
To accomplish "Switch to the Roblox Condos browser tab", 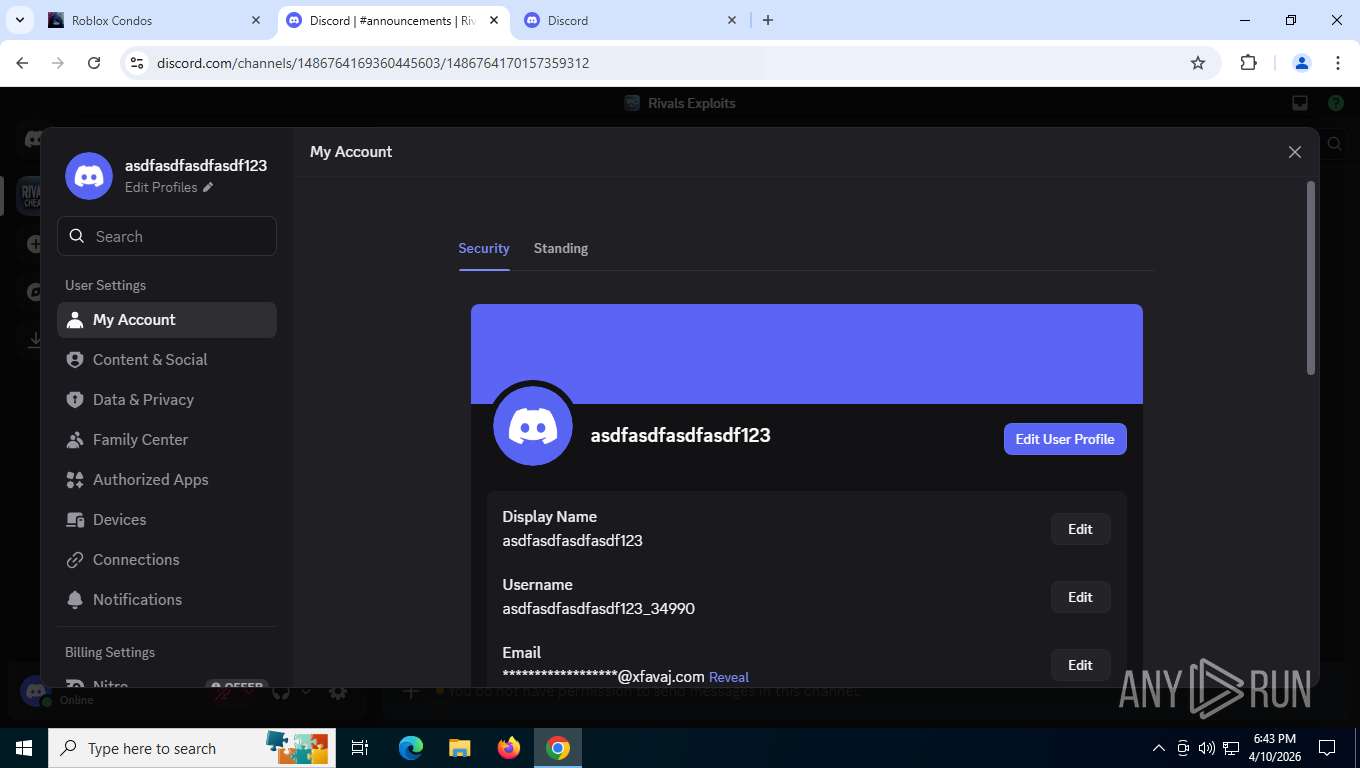I will click(x=155, y=20).
